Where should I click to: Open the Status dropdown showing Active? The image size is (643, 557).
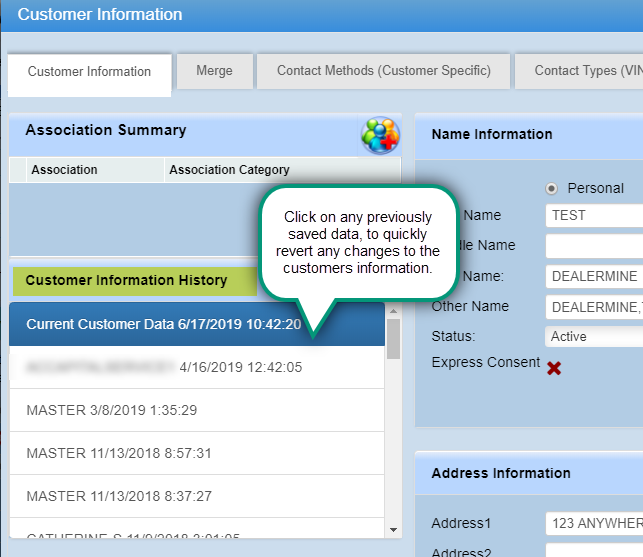594,337
